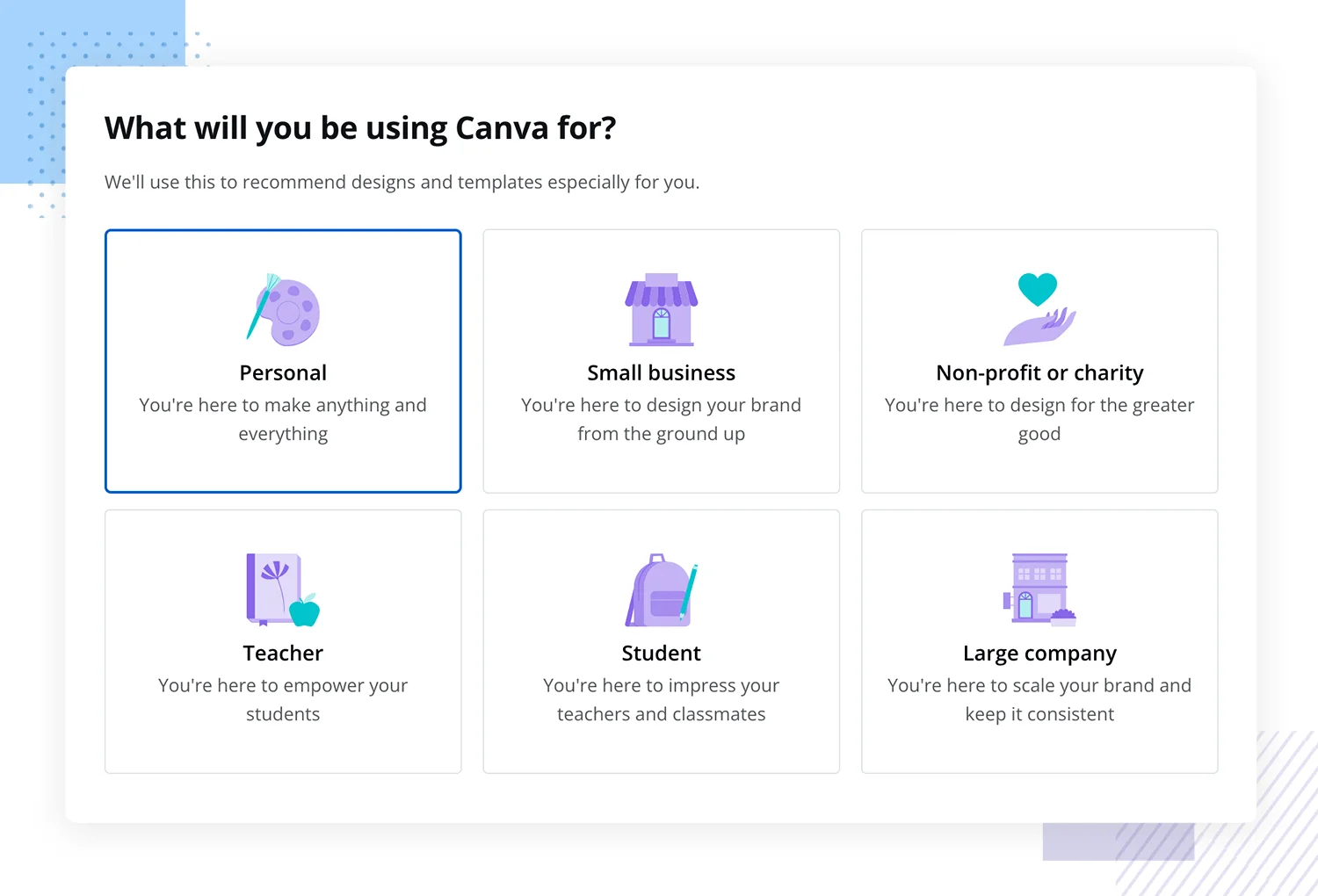Click "design for the greater good" description

1039,419
